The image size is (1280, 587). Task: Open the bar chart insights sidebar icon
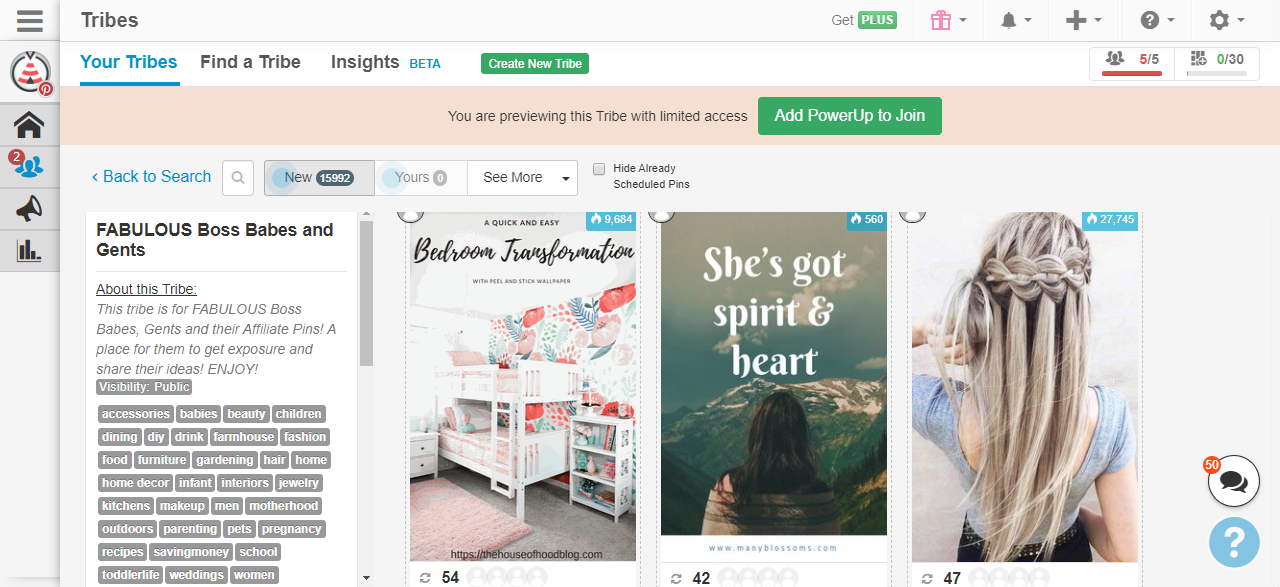point(29,250)
